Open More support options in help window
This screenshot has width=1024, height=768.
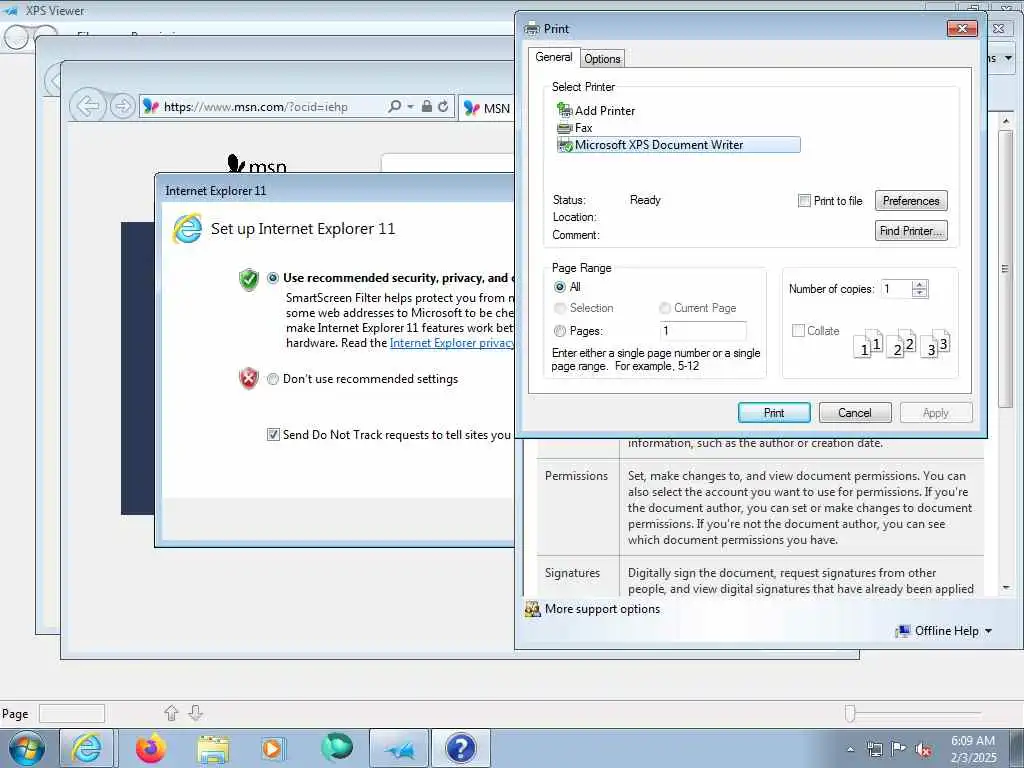(602, 609)
